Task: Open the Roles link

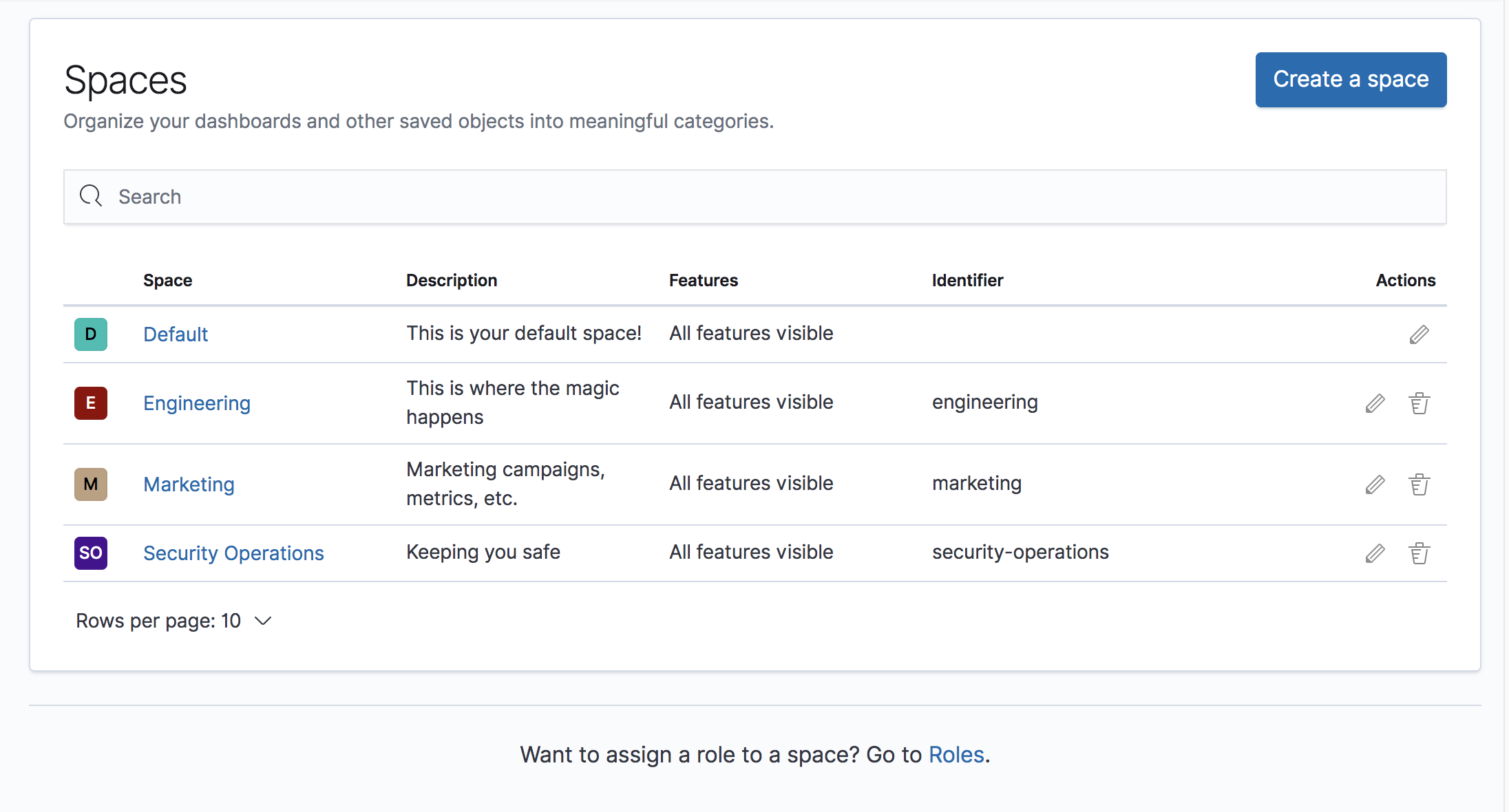Action: 956,755
